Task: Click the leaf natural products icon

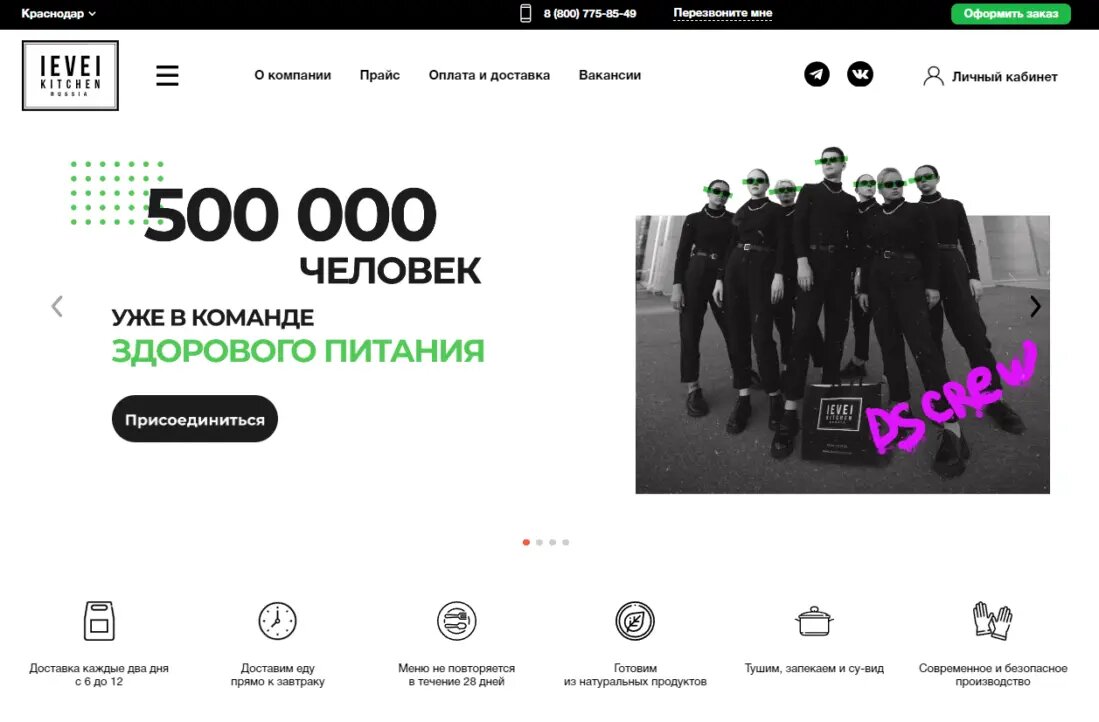Action: [x=635, y=620]
